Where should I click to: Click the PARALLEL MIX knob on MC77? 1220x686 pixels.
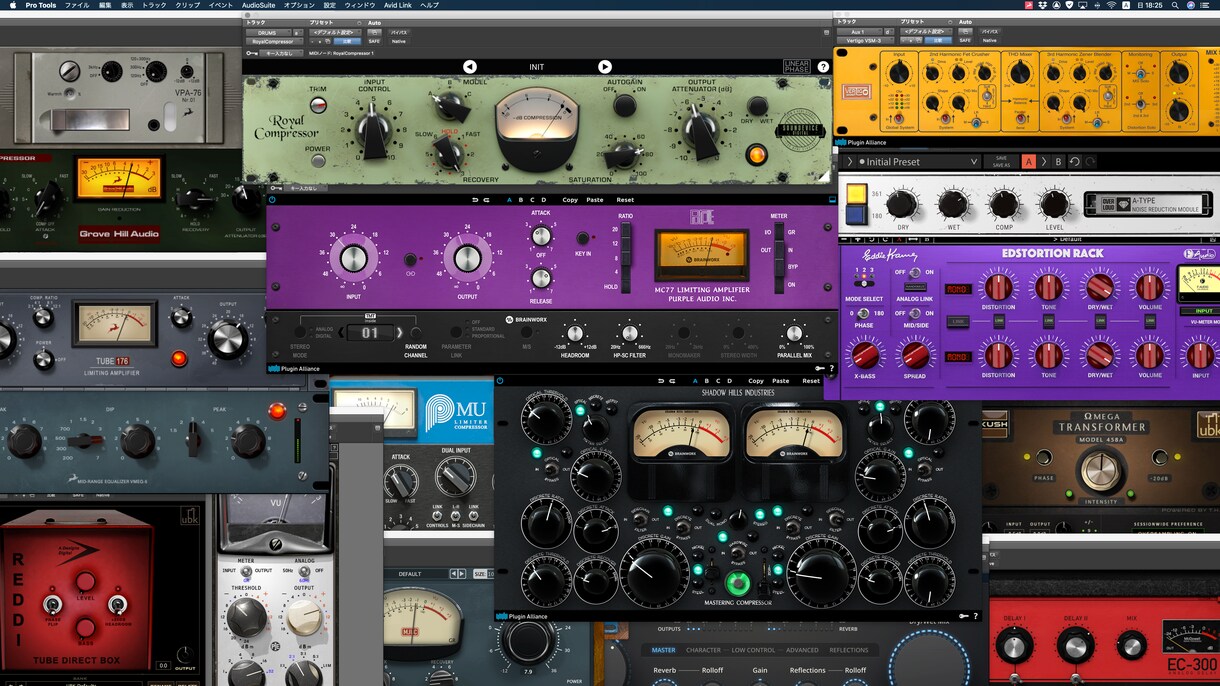tap(793, 333)
